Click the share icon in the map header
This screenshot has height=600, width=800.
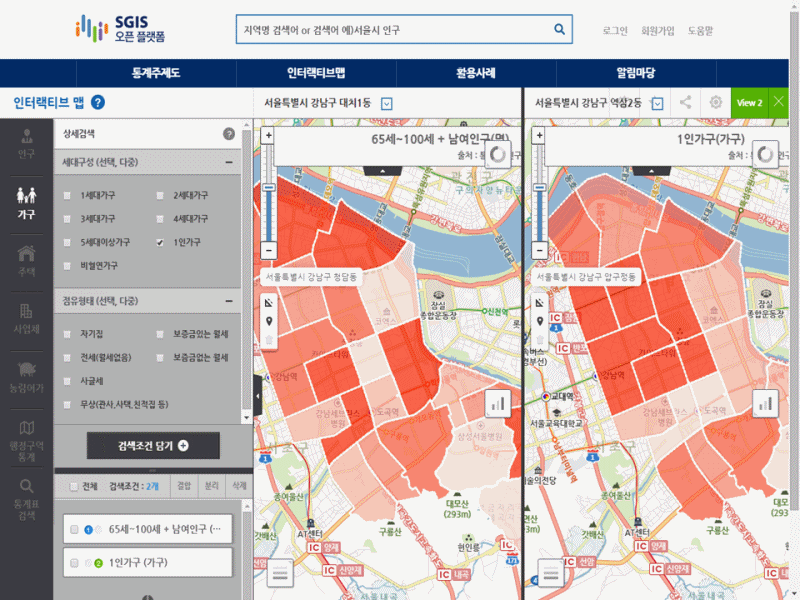pos(686,102)
